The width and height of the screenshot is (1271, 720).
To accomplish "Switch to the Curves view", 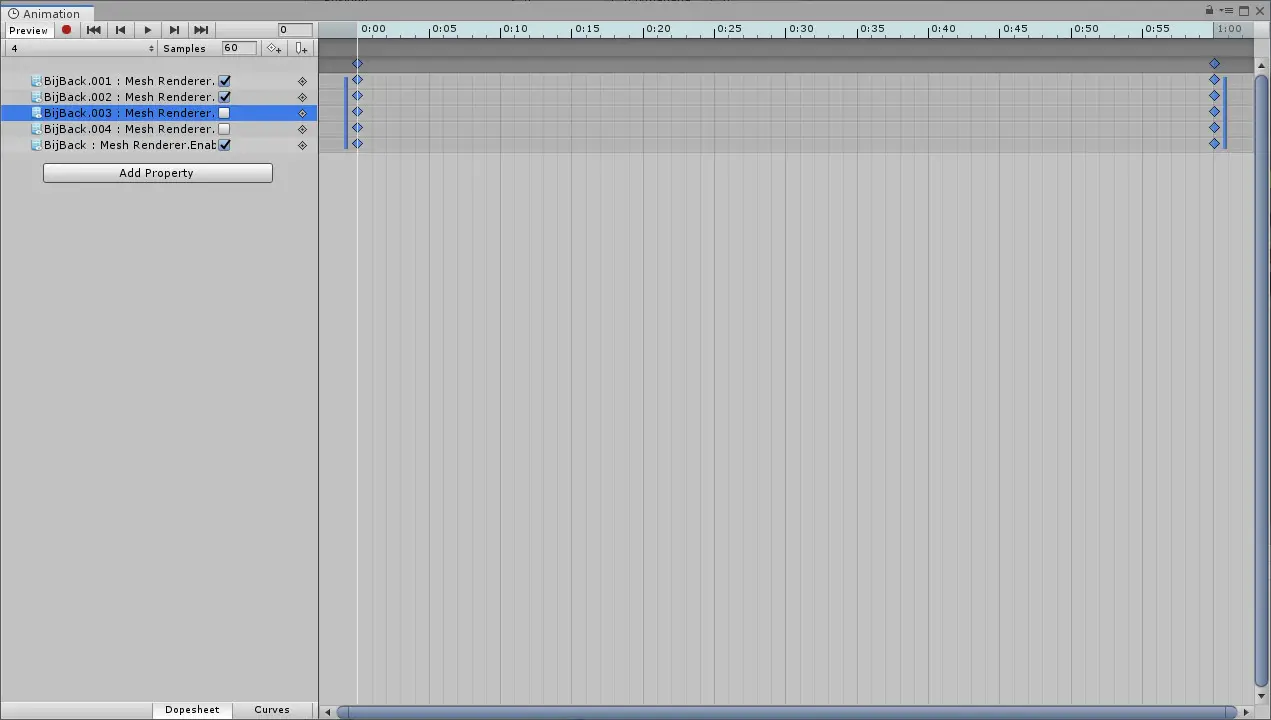I will pyautogui.click(x=272, y=710).
